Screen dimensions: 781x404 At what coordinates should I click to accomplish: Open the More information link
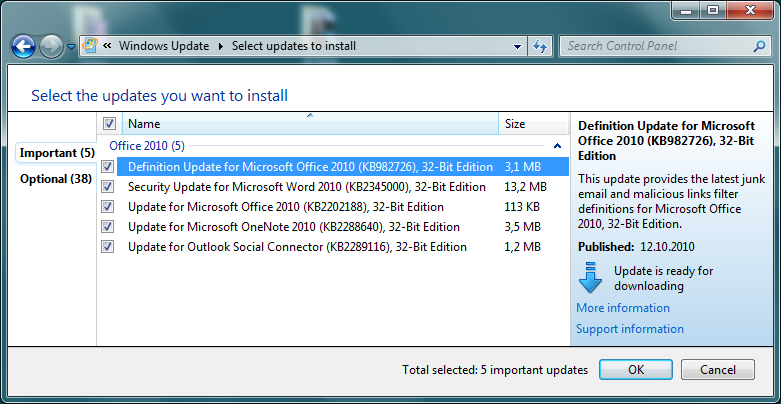pos(623,308)
